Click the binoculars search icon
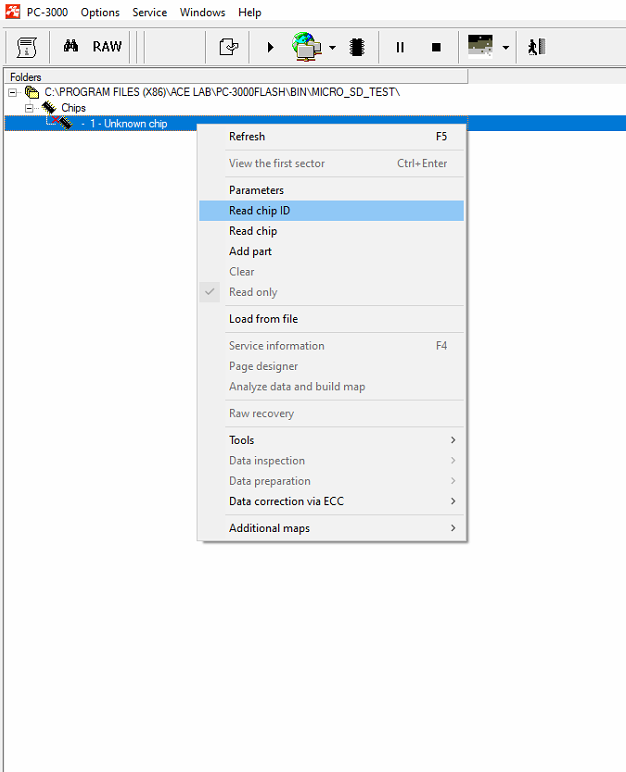The height and width of the screenshot is (772, 626). pos(71,47)
